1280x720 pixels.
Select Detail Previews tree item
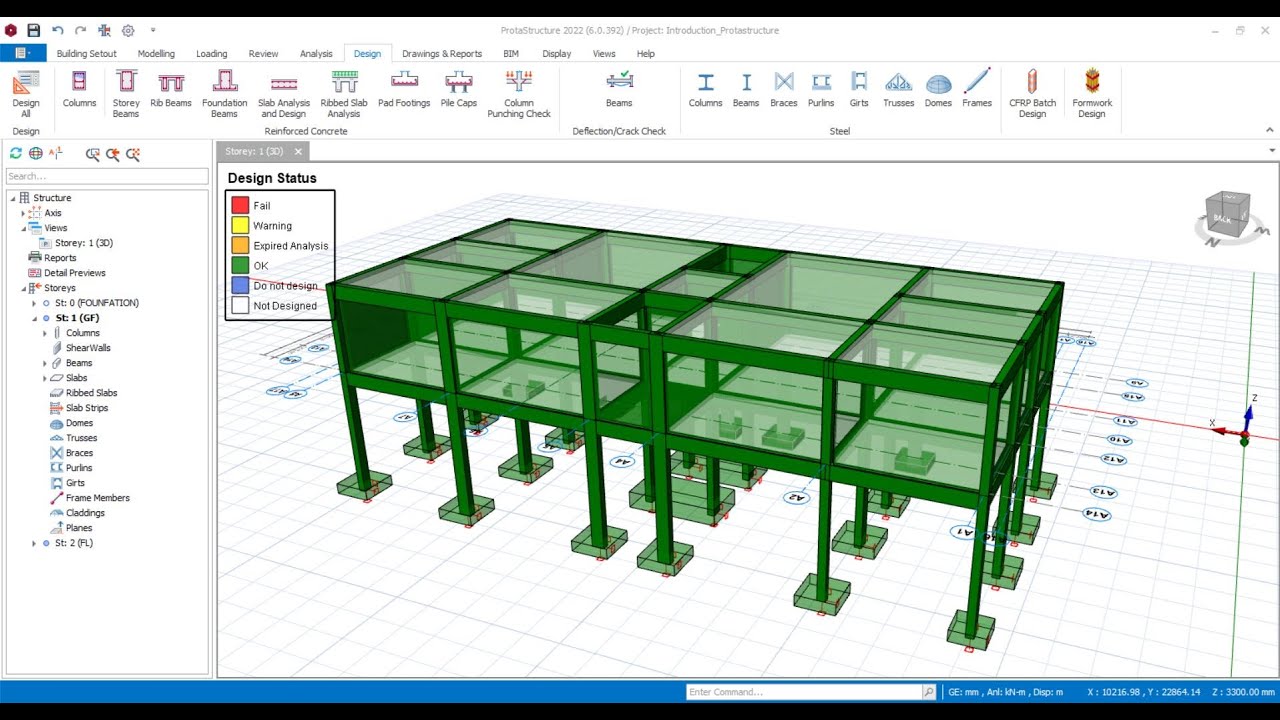(74, 273)
